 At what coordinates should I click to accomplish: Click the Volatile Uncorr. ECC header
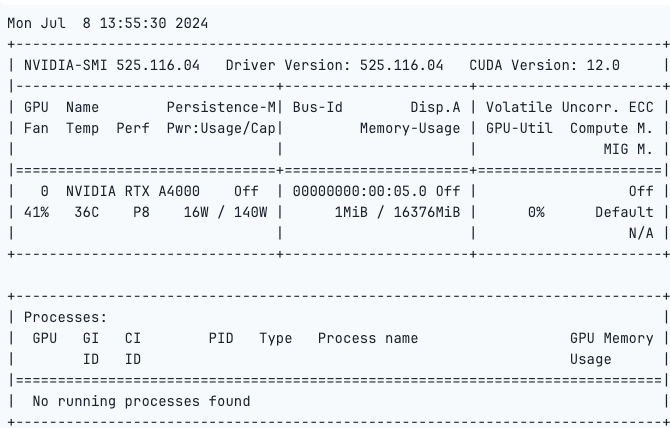click(x=570, y=107)
